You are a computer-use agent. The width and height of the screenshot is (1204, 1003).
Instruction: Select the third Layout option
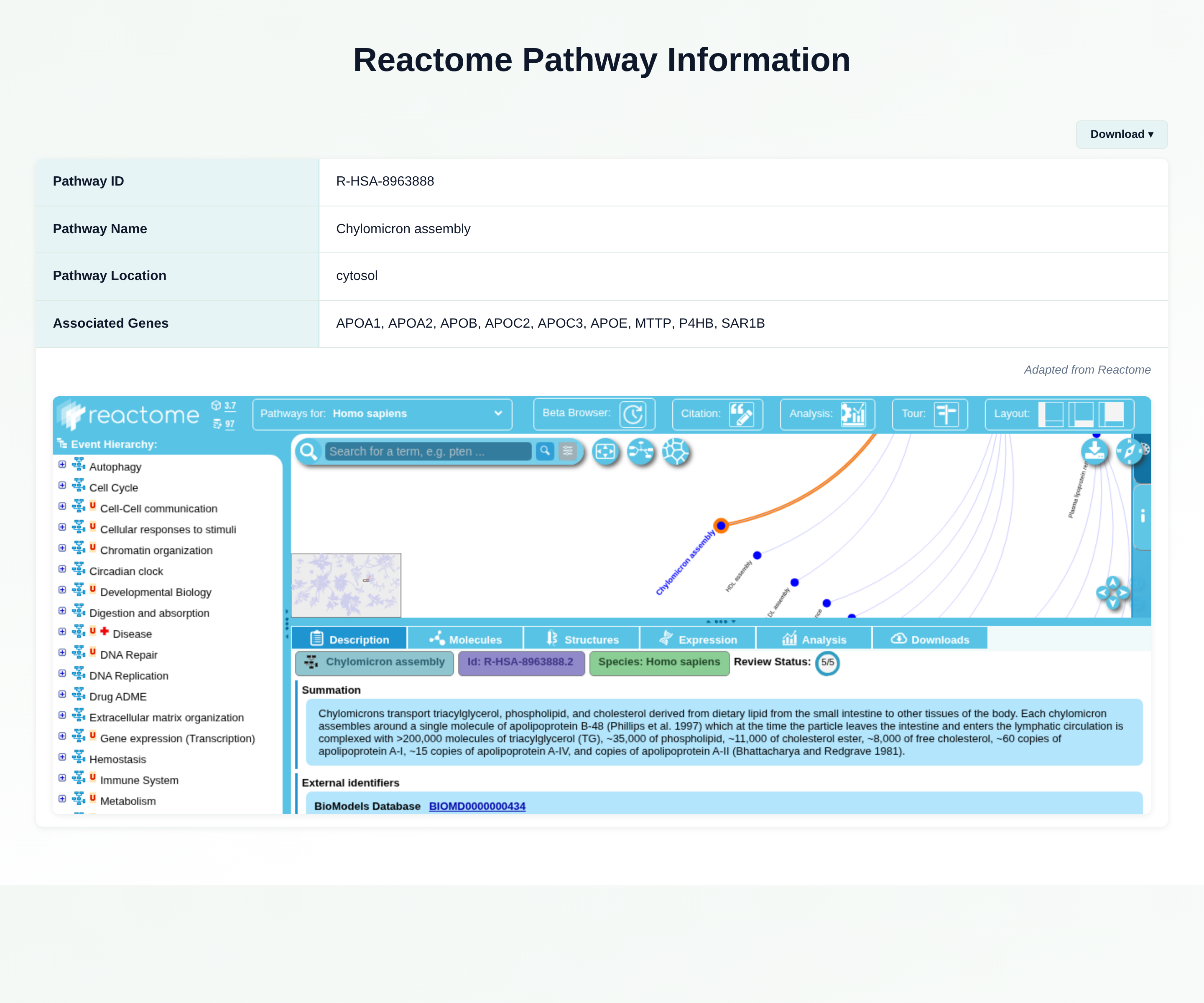(1111, 414)
